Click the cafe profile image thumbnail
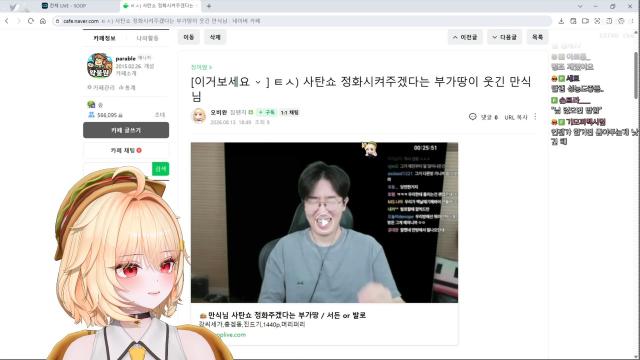Screen dimensions: 640x360 (100, 65)
